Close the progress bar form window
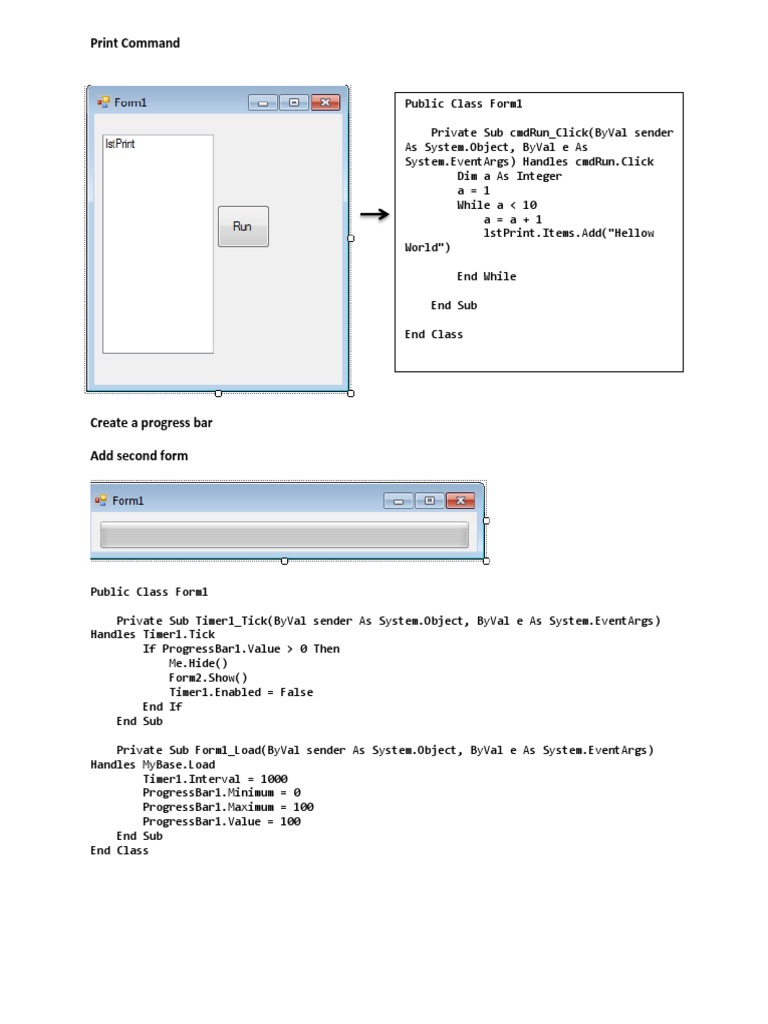The width and height of the screenshot is (768, 1024). coord(460,501)
